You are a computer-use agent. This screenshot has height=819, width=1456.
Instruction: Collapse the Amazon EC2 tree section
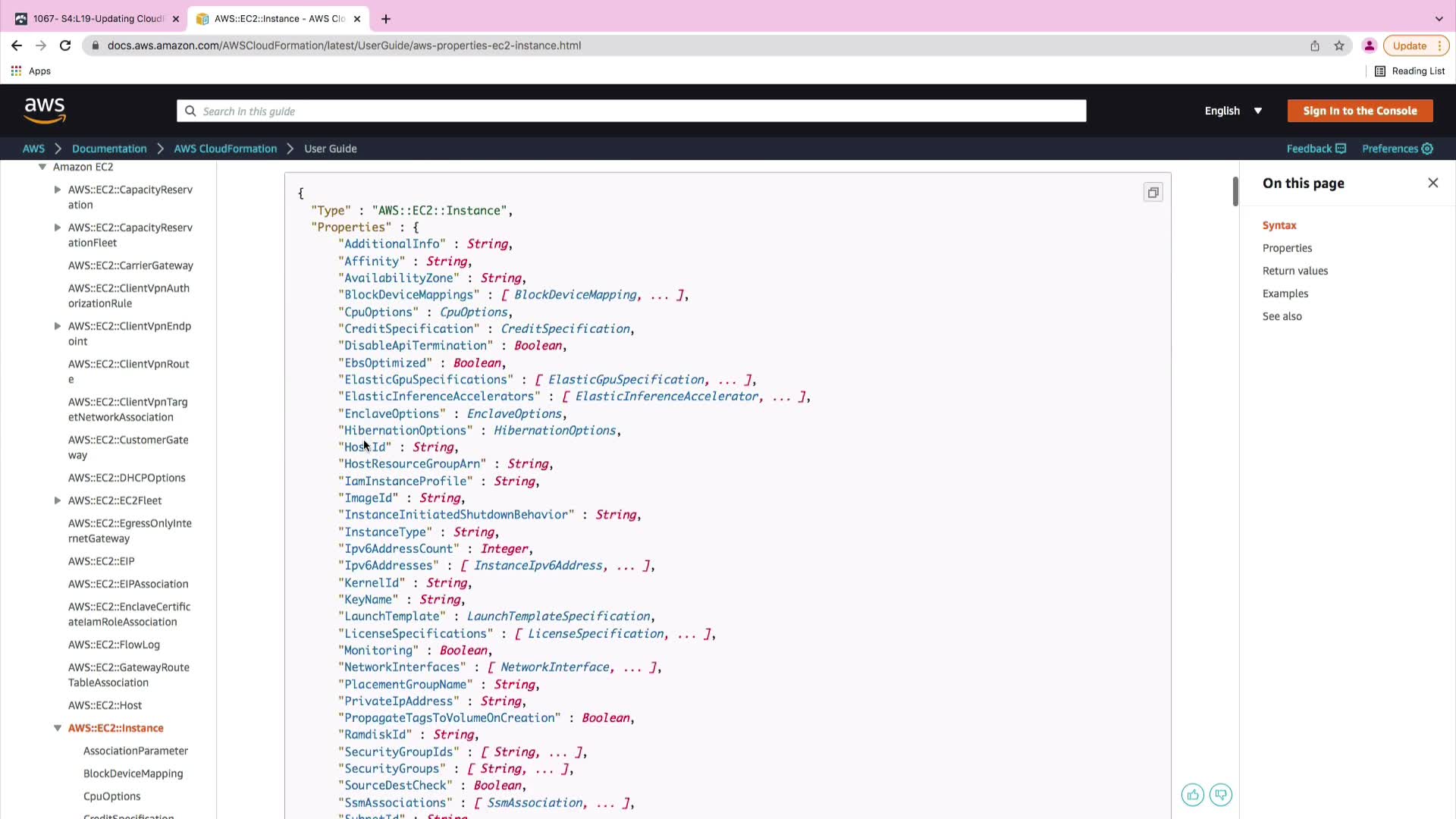coord(42,167)
